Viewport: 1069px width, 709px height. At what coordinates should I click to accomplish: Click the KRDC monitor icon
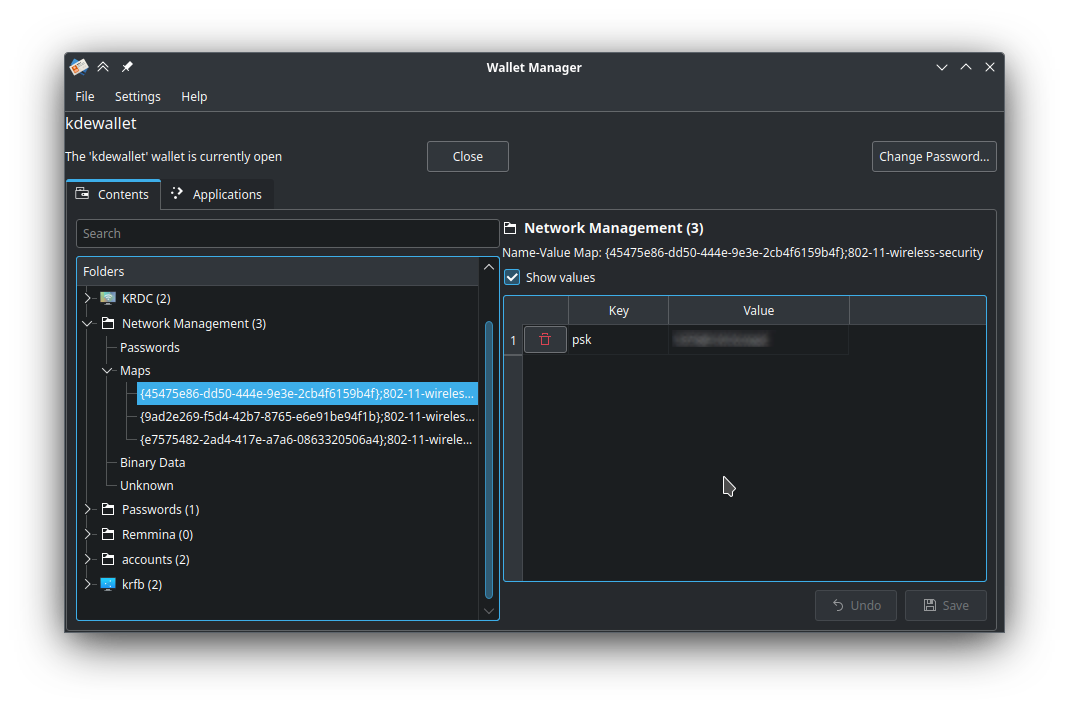[x=108, y=298]
